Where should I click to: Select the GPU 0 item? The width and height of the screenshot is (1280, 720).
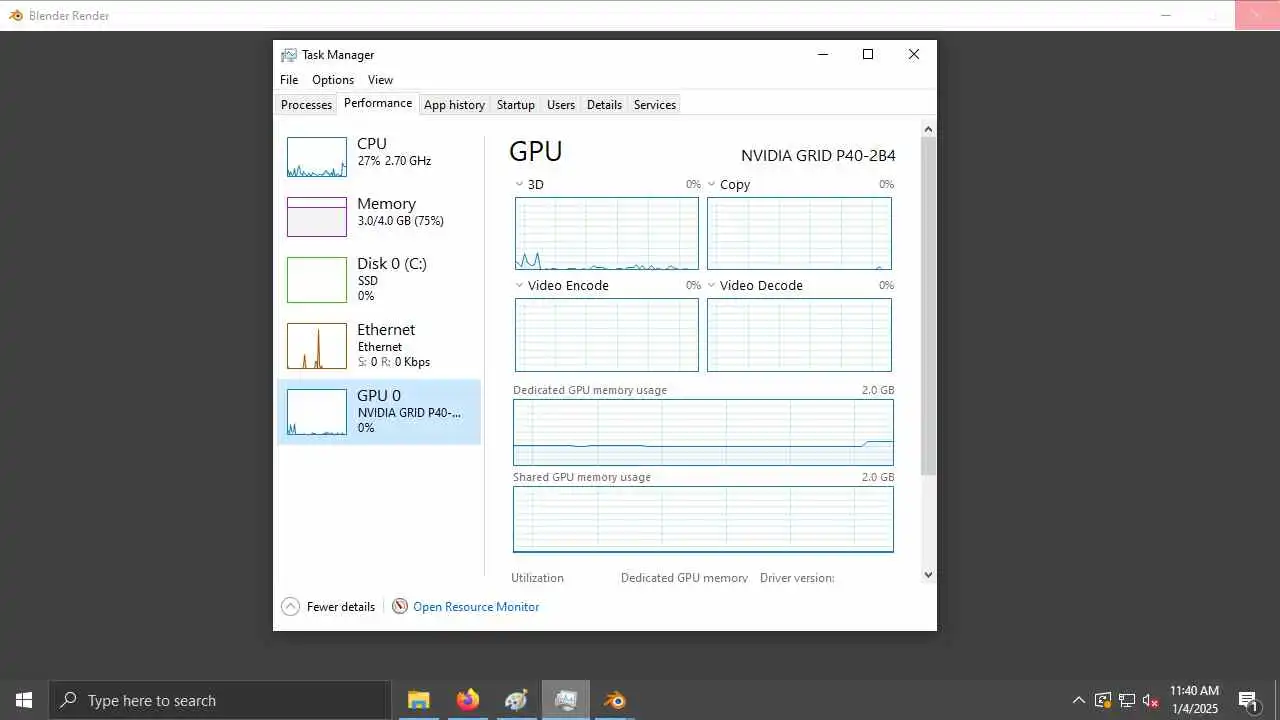click(378, 412)
